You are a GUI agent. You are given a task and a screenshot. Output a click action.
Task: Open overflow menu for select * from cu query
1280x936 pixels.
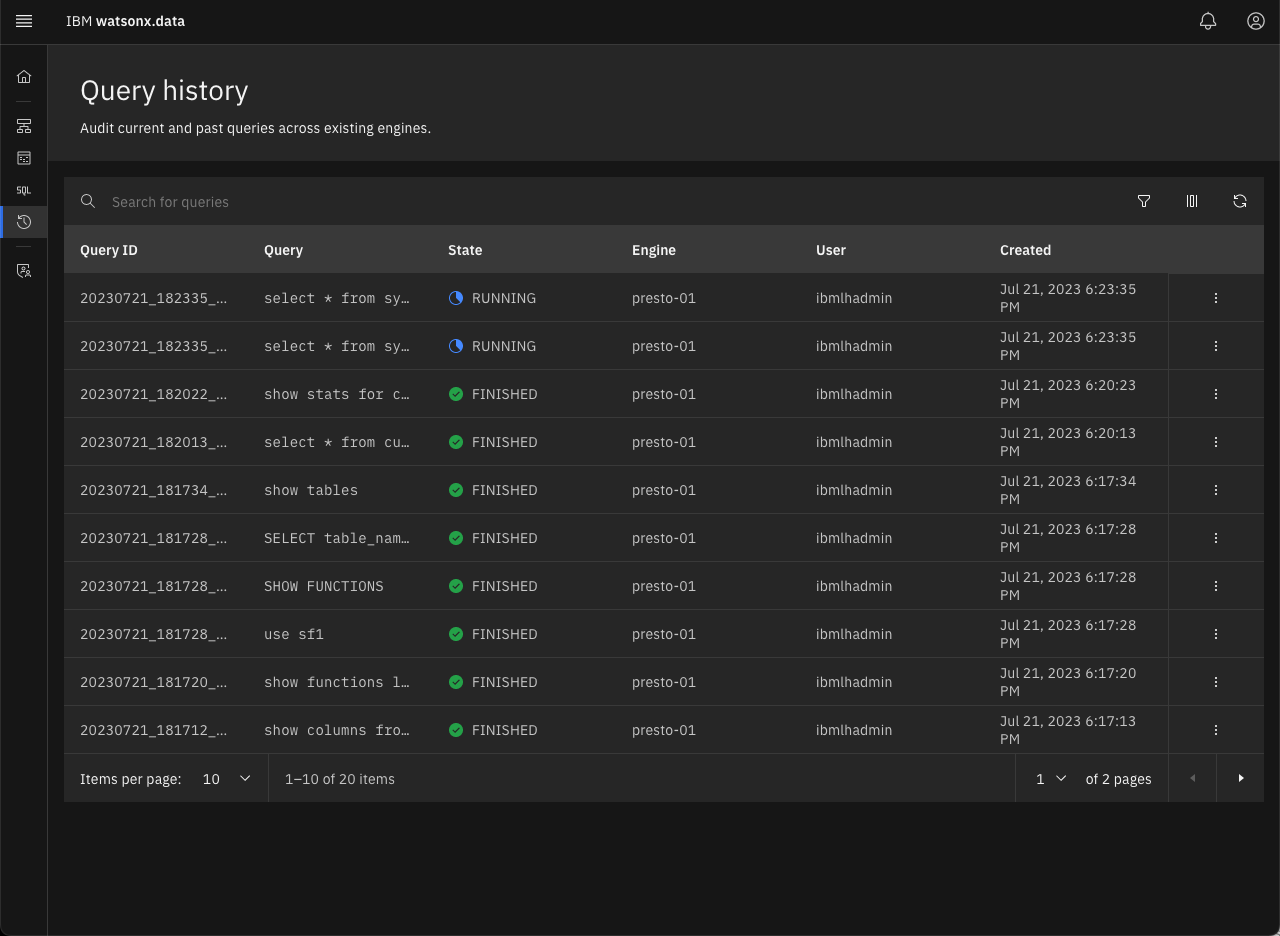coord(1216,442)
